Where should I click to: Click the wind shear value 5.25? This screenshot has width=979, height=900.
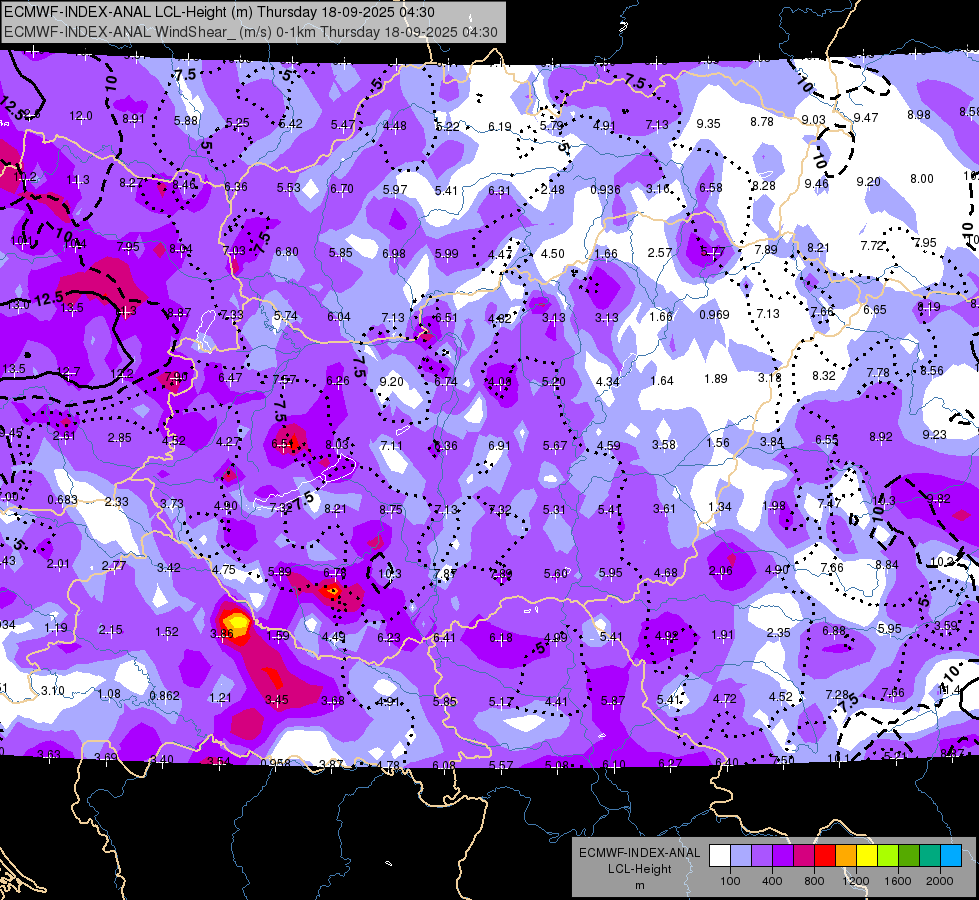(x=237, y=123)
